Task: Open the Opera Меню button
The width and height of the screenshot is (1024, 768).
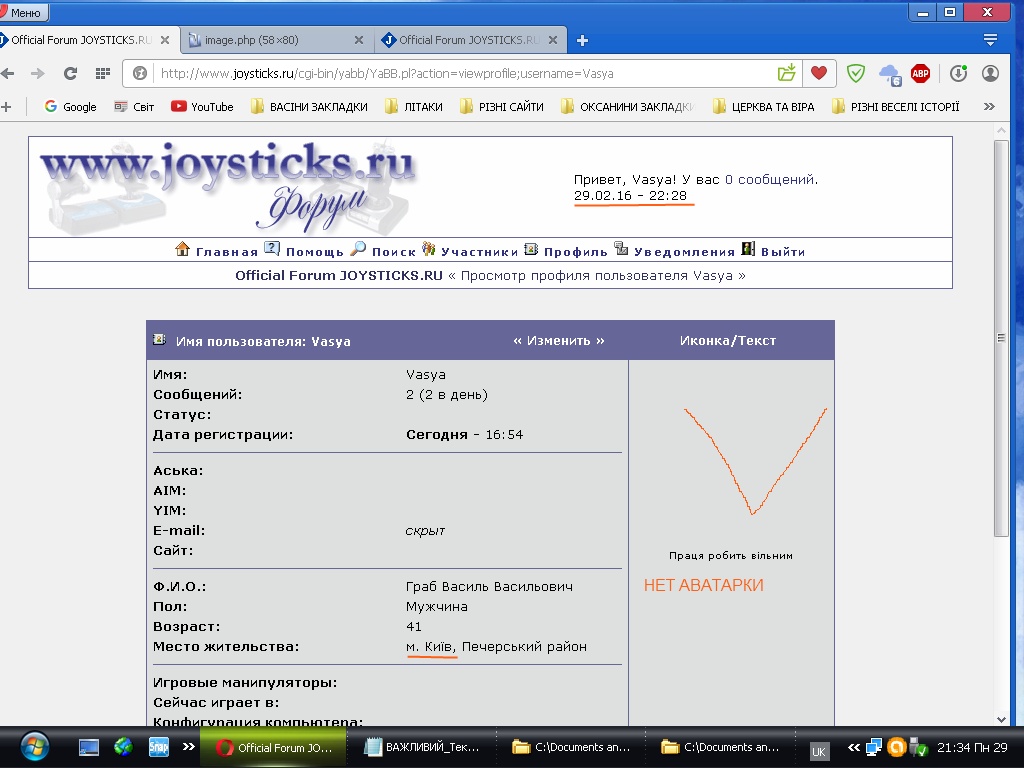Action: pyautogui.click(x=24, y=12)
